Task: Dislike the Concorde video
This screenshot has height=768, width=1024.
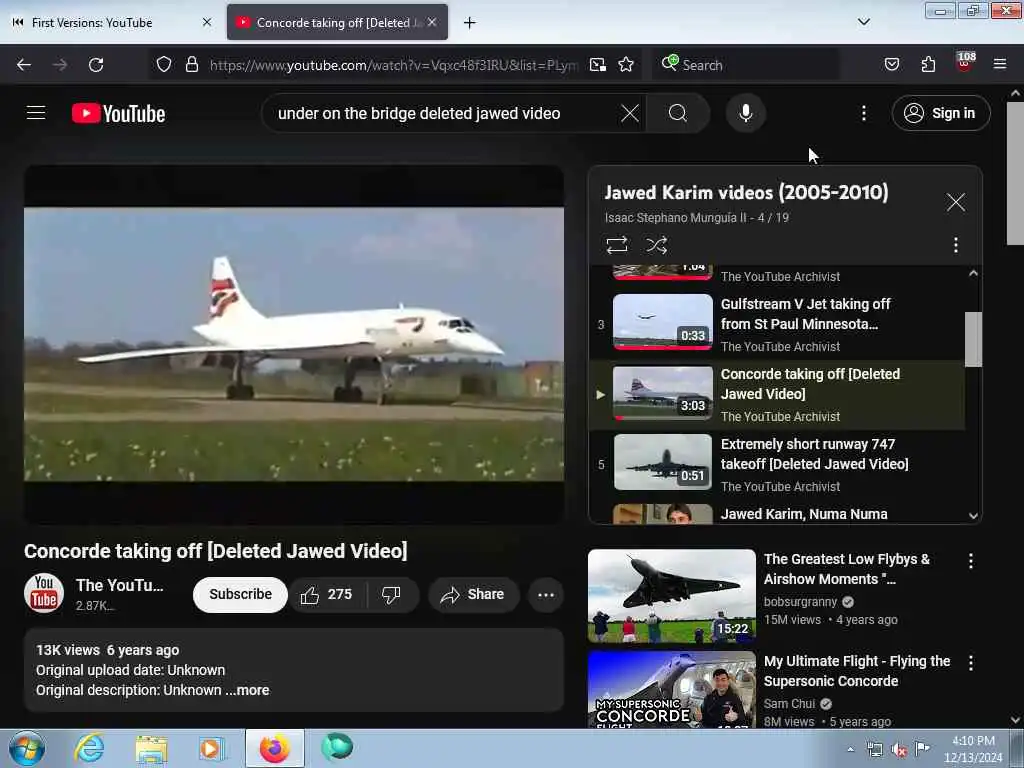Action: tap(391, 594)
